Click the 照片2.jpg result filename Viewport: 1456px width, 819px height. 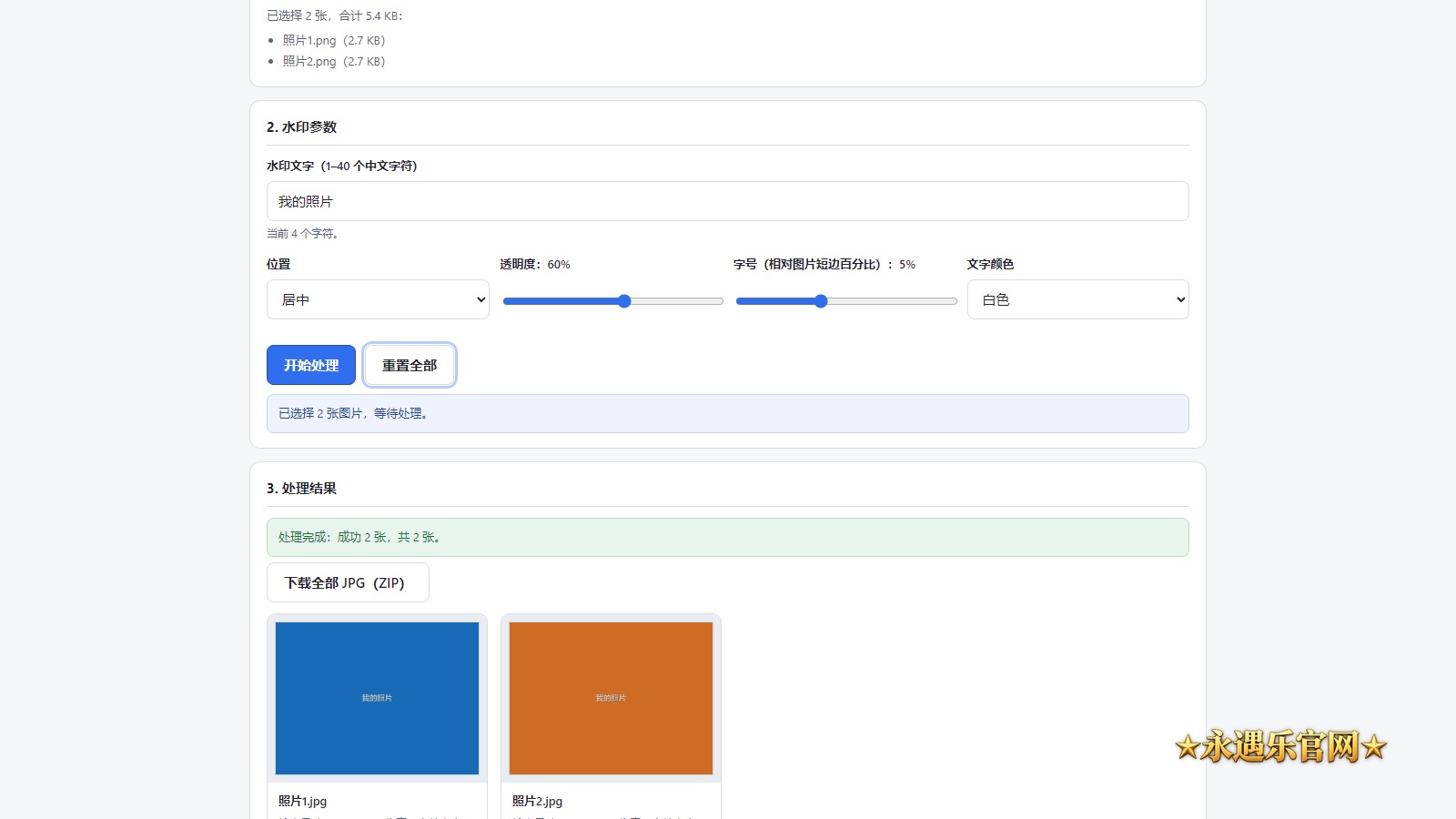pos(537,801)
